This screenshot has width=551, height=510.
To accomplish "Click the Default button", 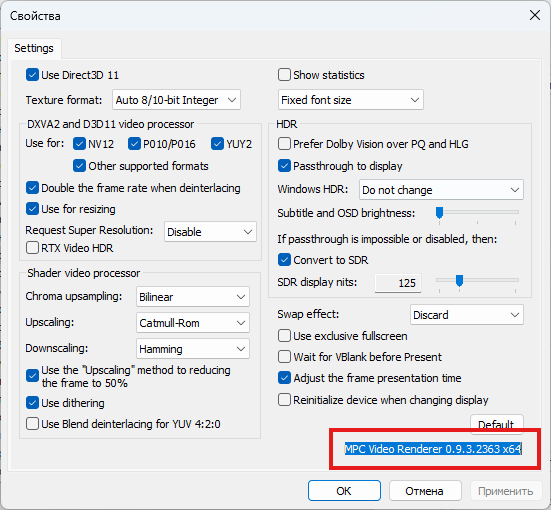I will [x=497, y=424].
